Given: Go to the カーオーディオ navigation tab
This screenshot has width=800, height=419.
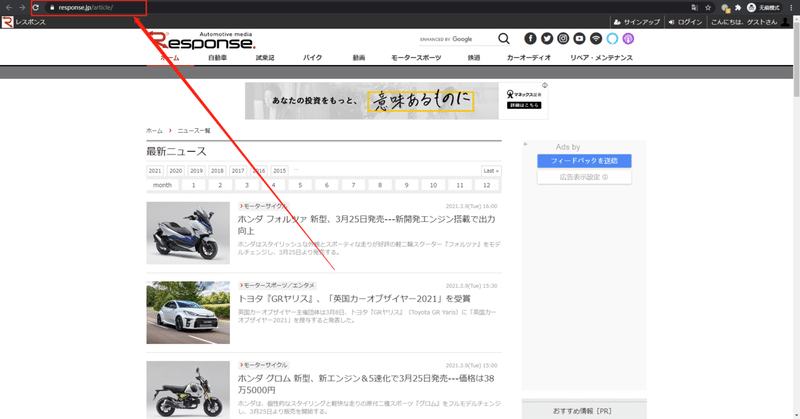Looking at the screenshot, I should pos(529,58).
